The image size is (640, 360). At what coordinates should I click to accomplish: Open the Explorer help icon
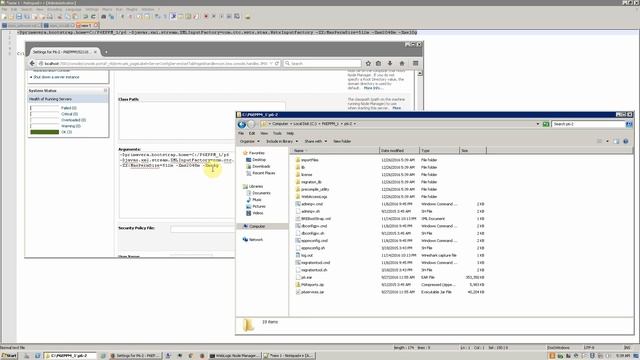click(626, 141)
